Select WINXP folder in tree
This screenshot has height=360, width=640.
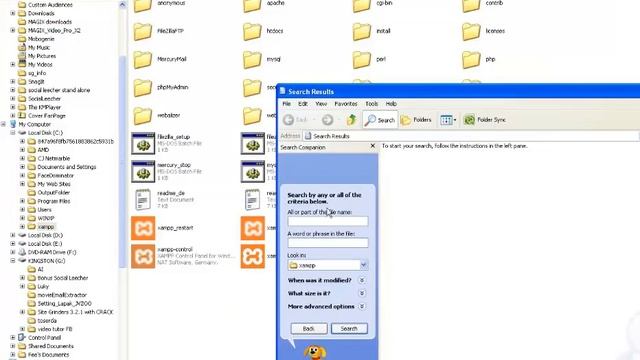point(46,218)
